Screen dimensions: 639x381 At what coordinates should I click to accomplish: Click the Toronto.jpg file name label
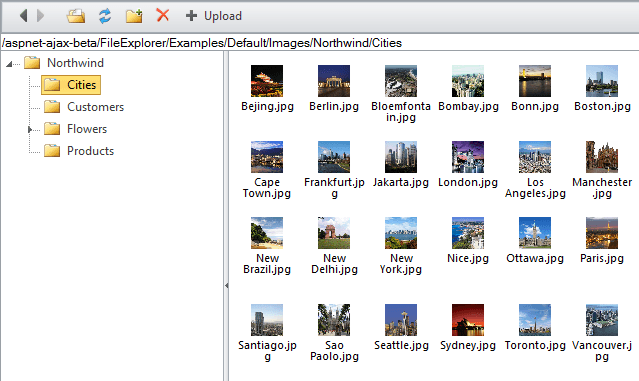[x=535, y=346]
